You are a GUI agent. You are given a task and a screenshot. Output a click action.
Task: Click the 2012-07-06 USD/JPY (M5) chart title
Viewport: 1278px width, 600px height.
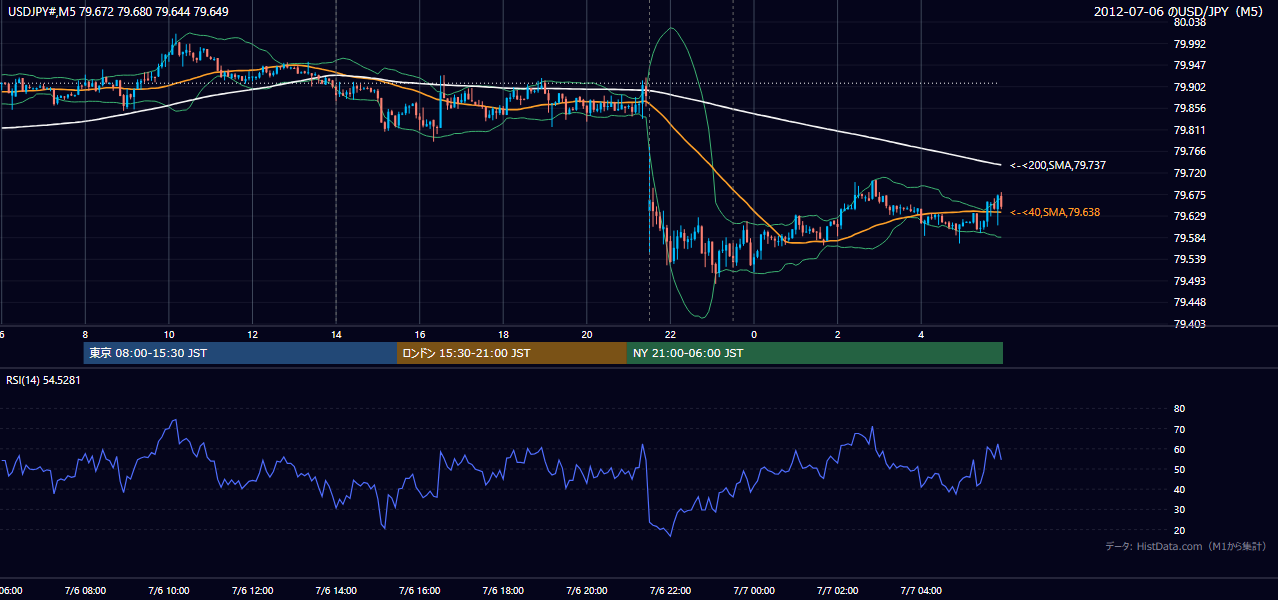(x=1180, y=11)
